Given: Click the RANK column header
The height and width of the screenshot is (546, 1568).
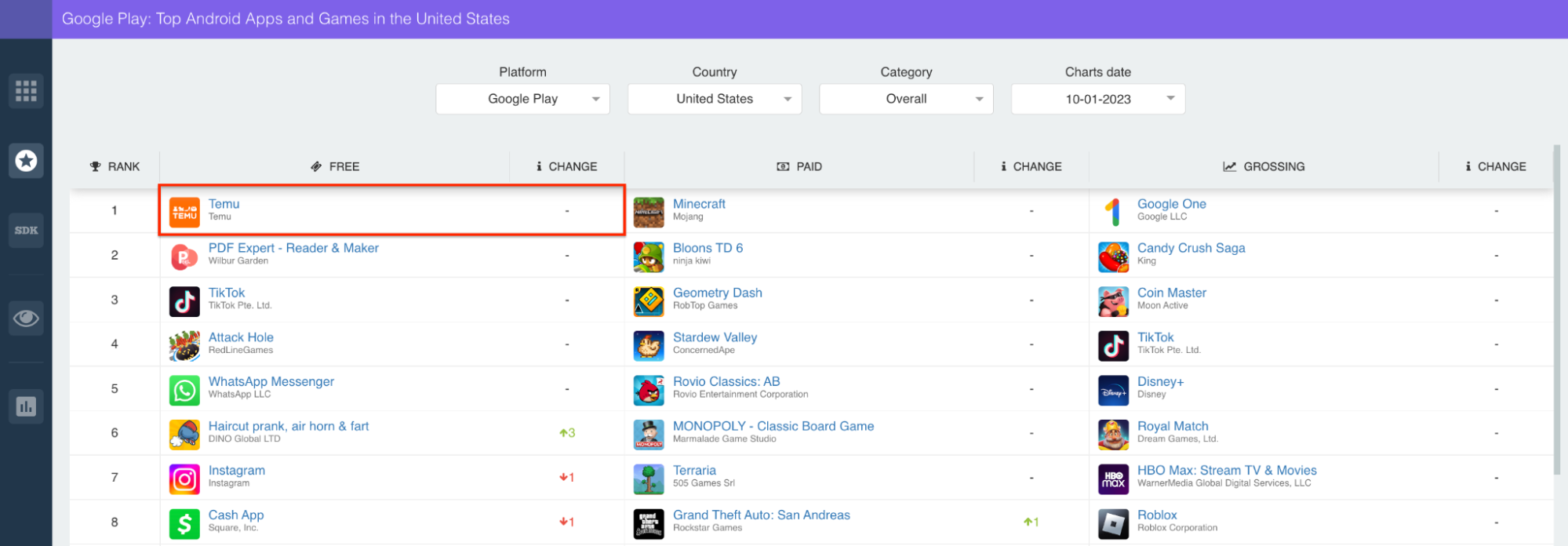Looking at the screenshot, I should click(115, 166).
